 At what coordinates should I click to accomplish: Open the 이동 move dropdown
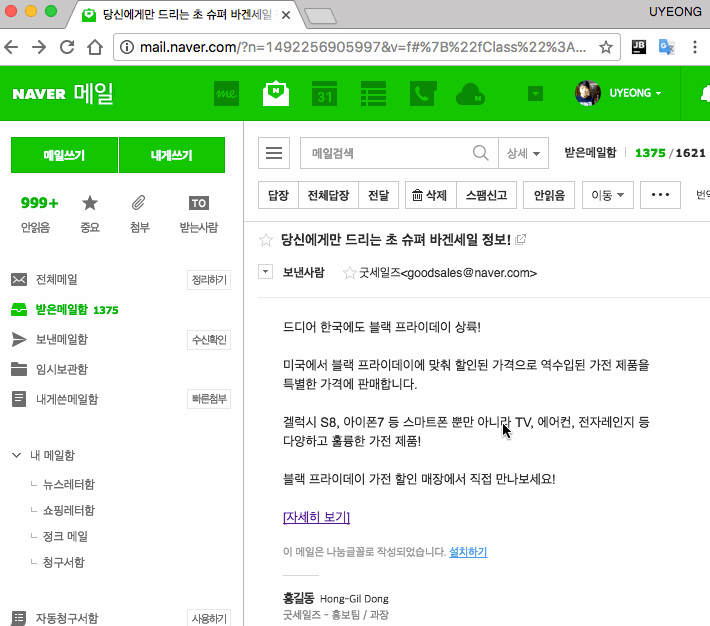(607, 195)
